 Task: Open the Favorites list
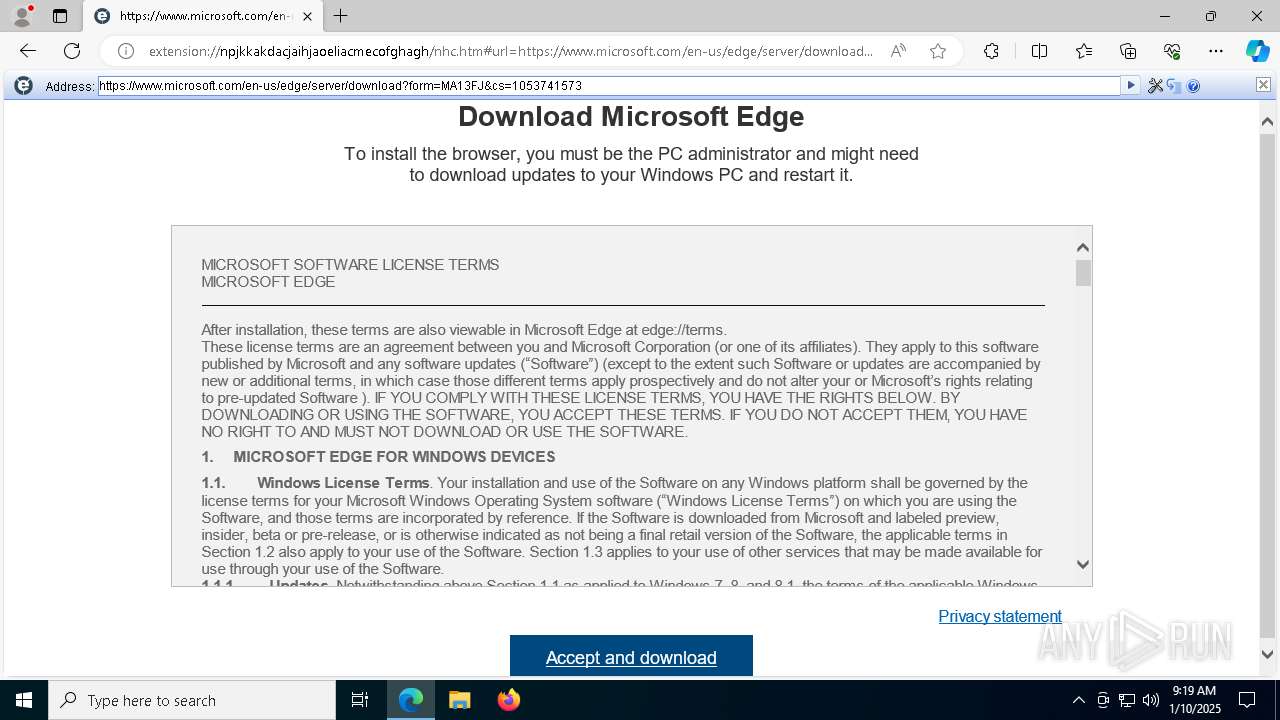coord(1084,51)
